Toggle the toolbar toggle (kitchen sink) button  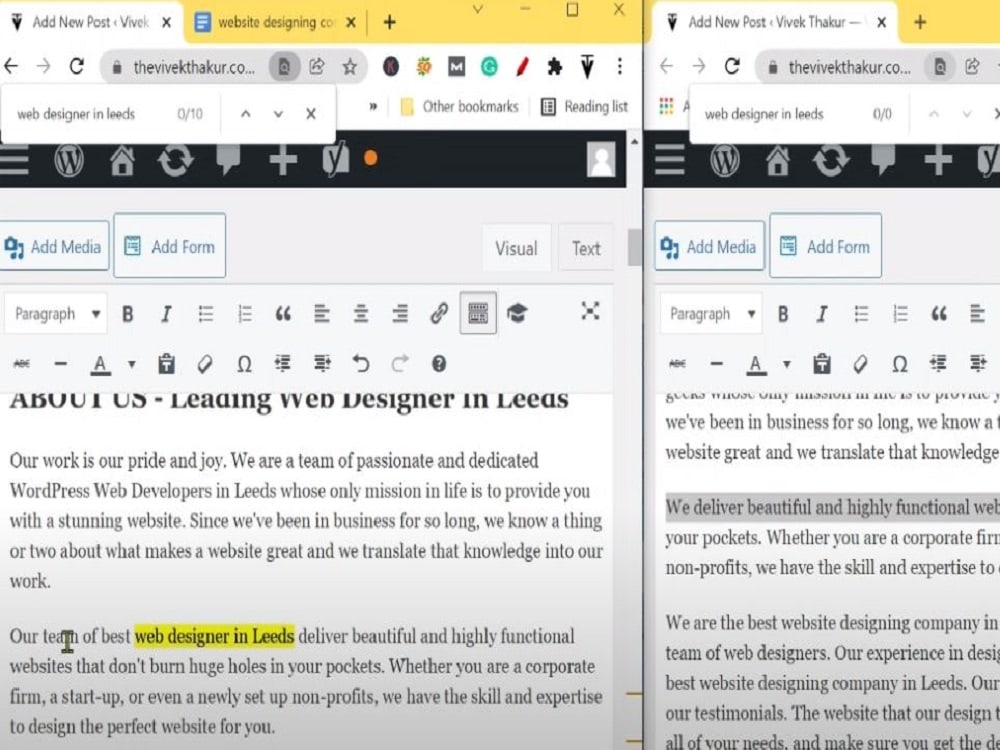click(478, 313)
